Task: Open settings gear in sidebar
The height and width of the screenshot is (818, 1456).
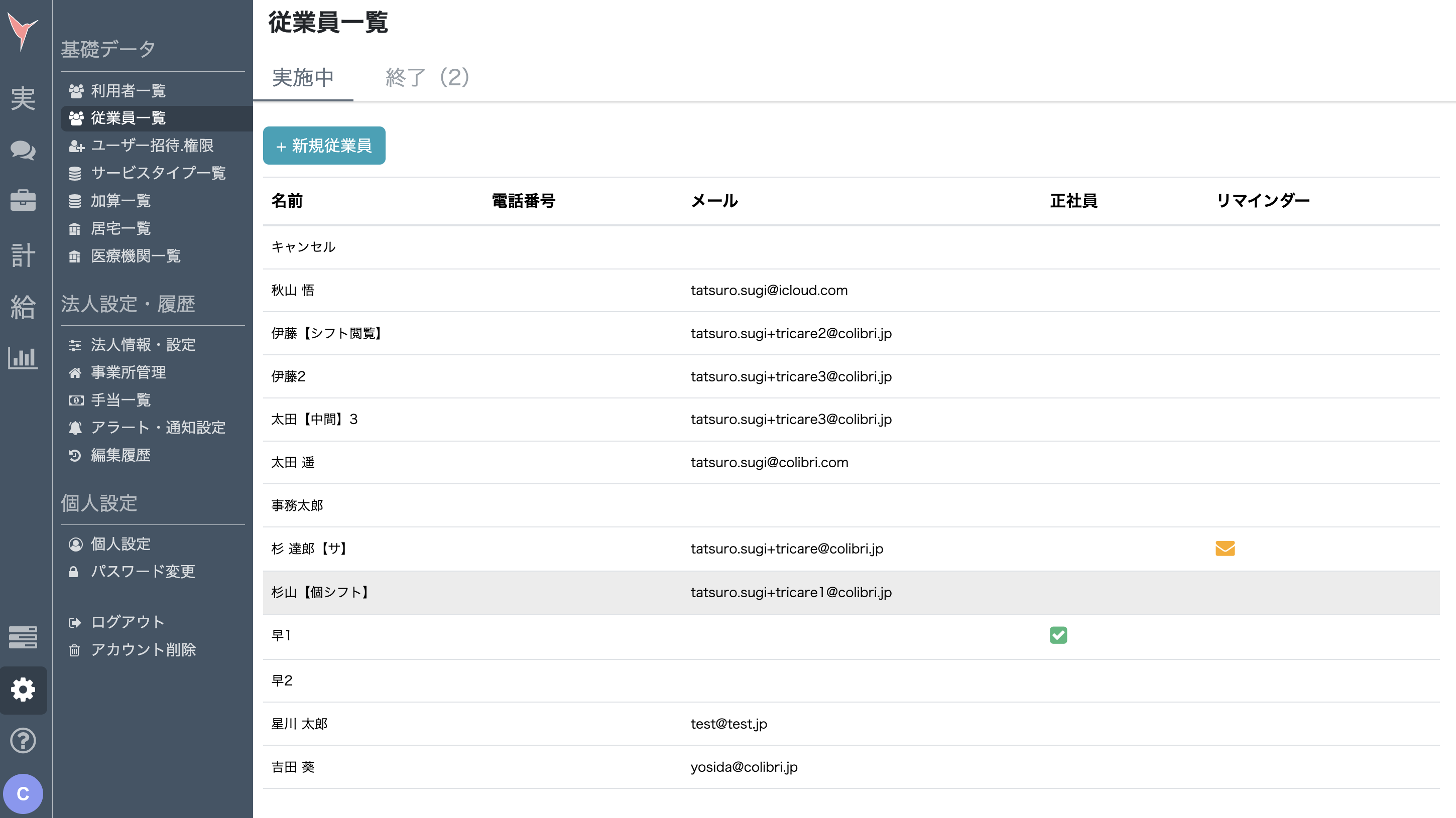Action: click(x=23, y=690)
